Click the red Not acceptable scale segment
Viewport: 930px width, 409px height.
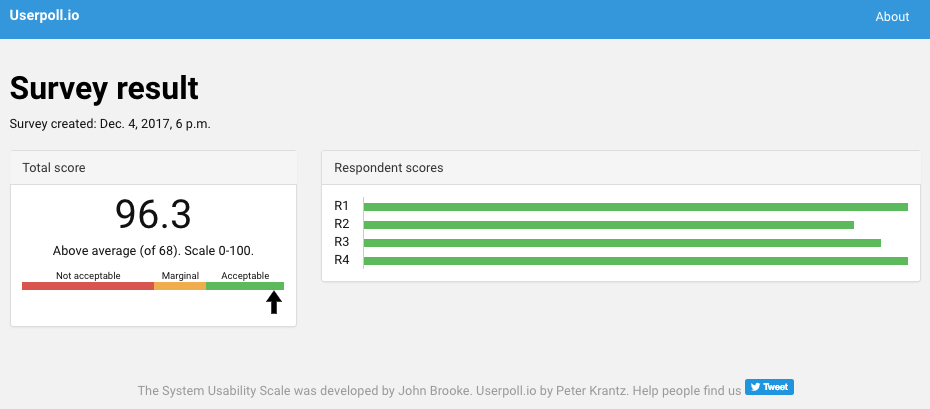click(x=88, y=286)
